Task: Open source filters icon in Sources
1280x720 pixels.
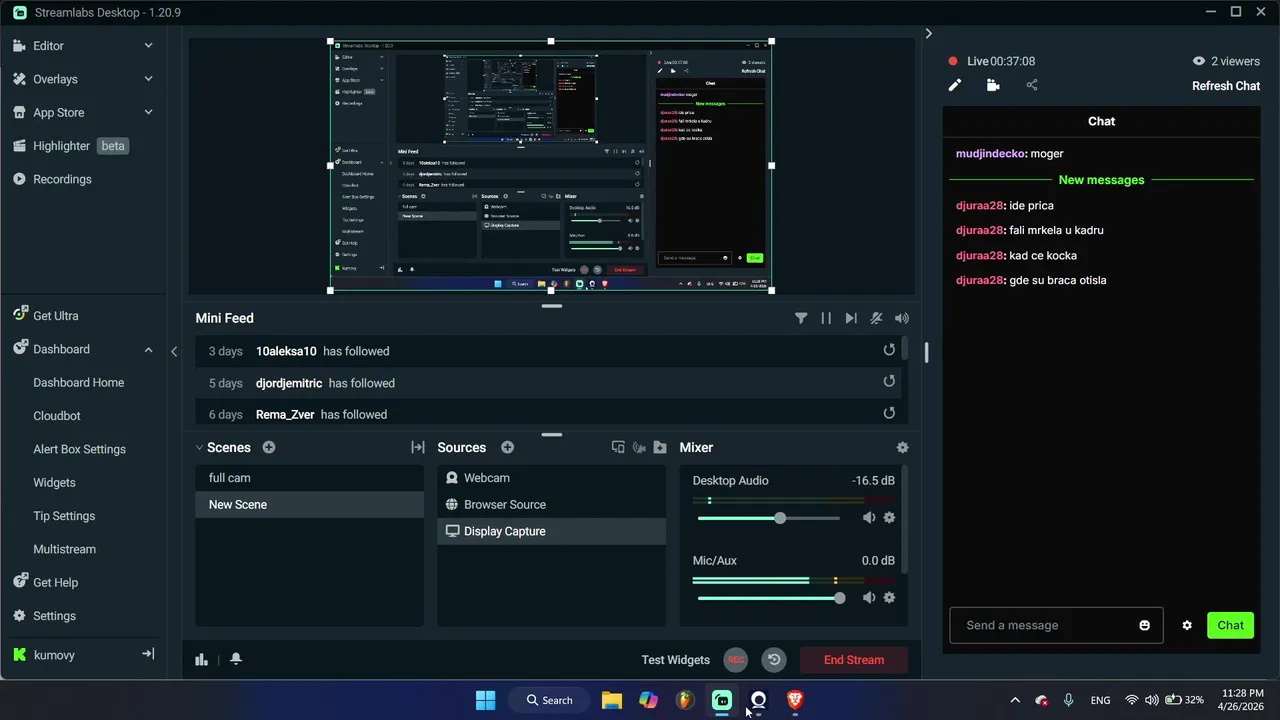Action: tap(639, 447)
